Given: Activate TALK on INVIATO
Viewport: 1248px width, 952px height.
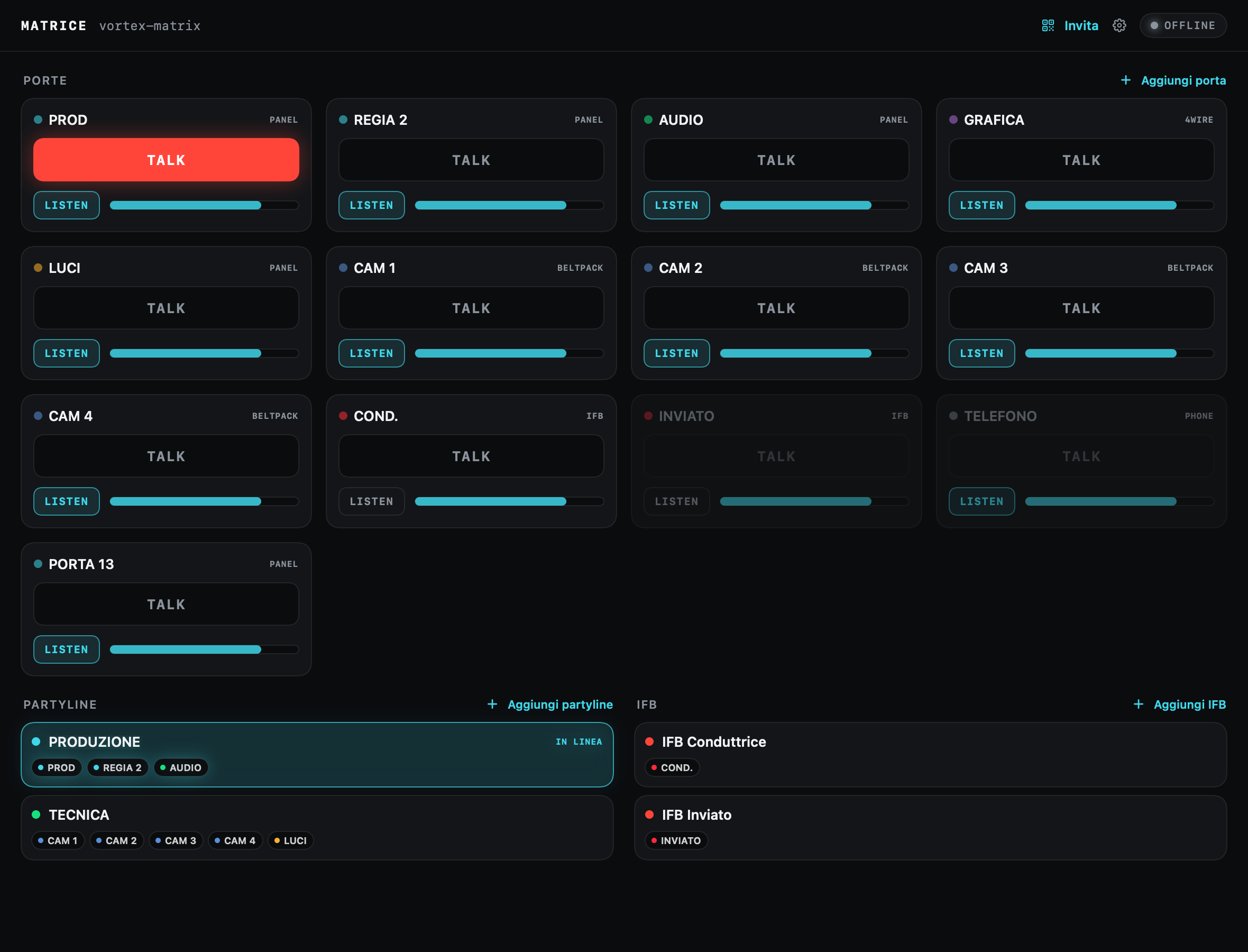Looking at the screenshot, I should pos(776,455).
